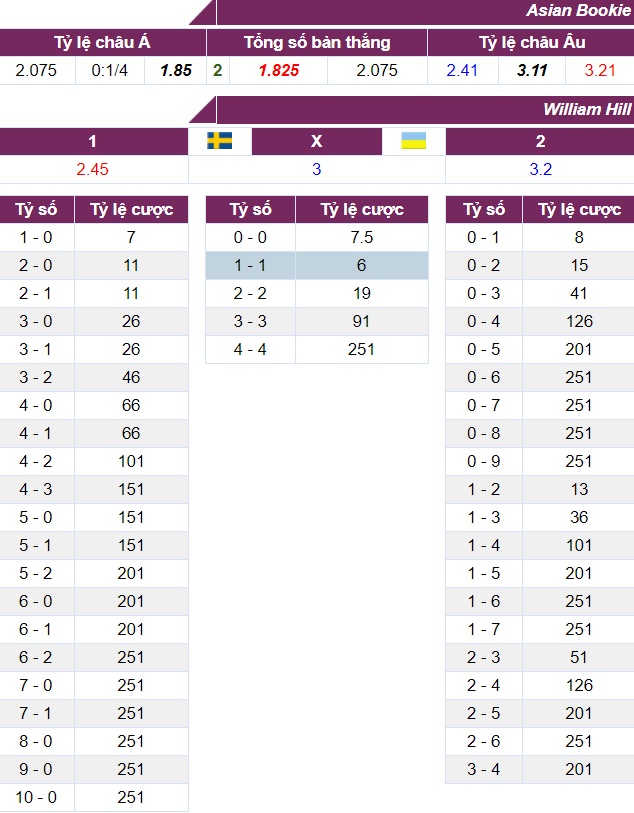This screenshot has width=634, height=813.
Task: Click the red 1.825 total goals odds
Action: tap(279, 70)
